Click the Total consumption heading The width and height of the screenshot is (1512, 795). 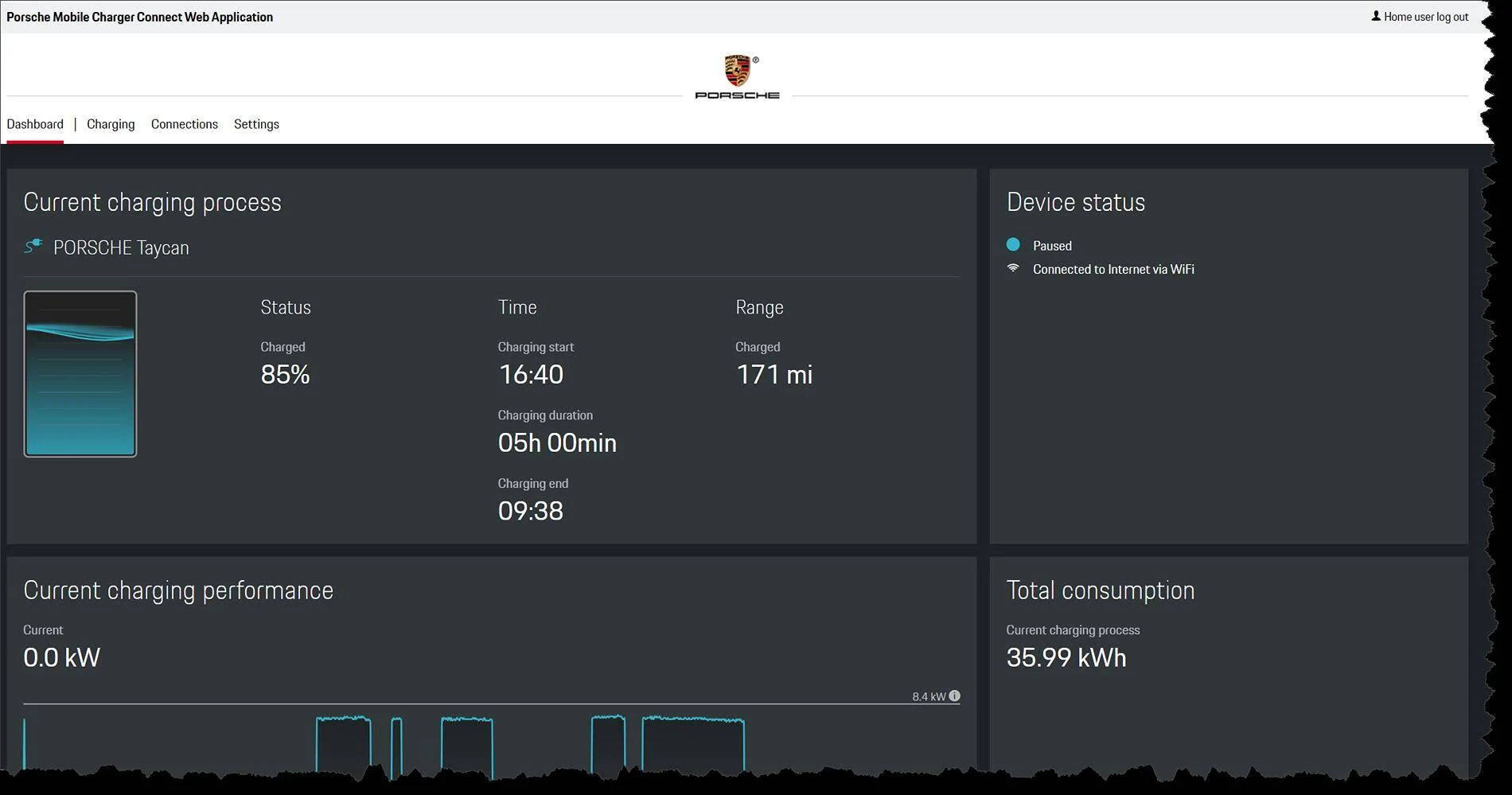tap(1101, 590)
